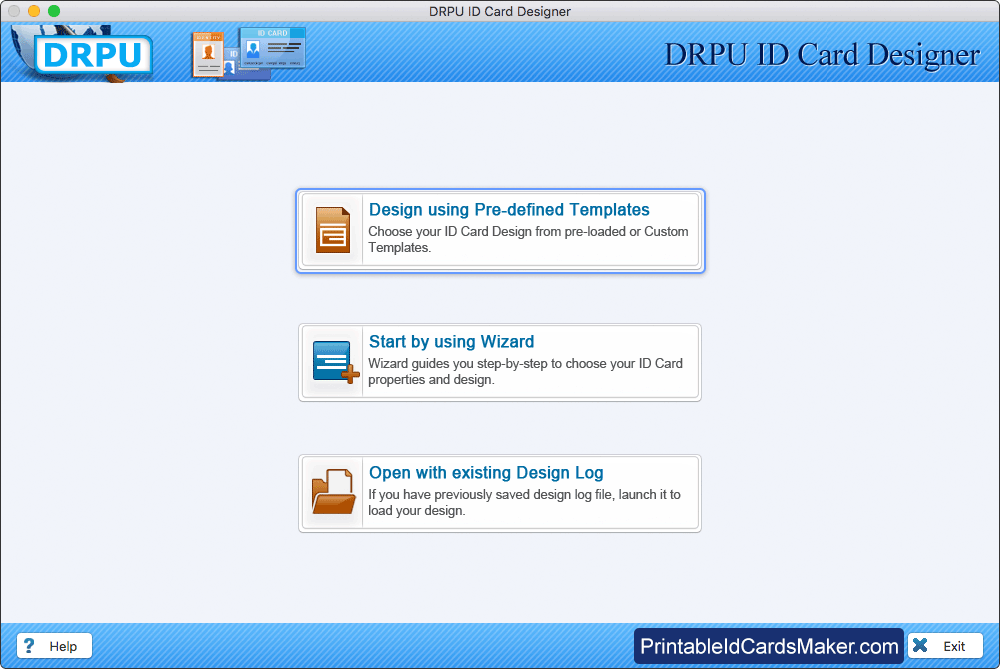This screenshot has width=1000, height=669.
Task: Click 'Choose your ID Card Design' description text
Action: (528, 239)
